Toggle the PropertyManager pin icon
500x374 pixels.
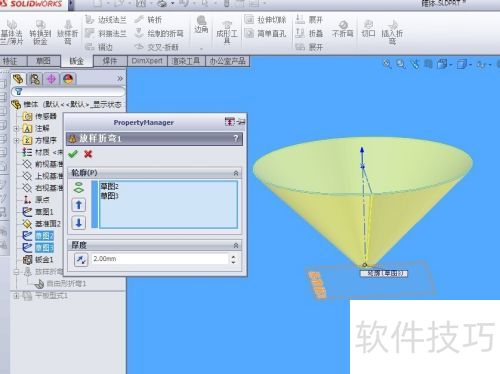point(241,122)
